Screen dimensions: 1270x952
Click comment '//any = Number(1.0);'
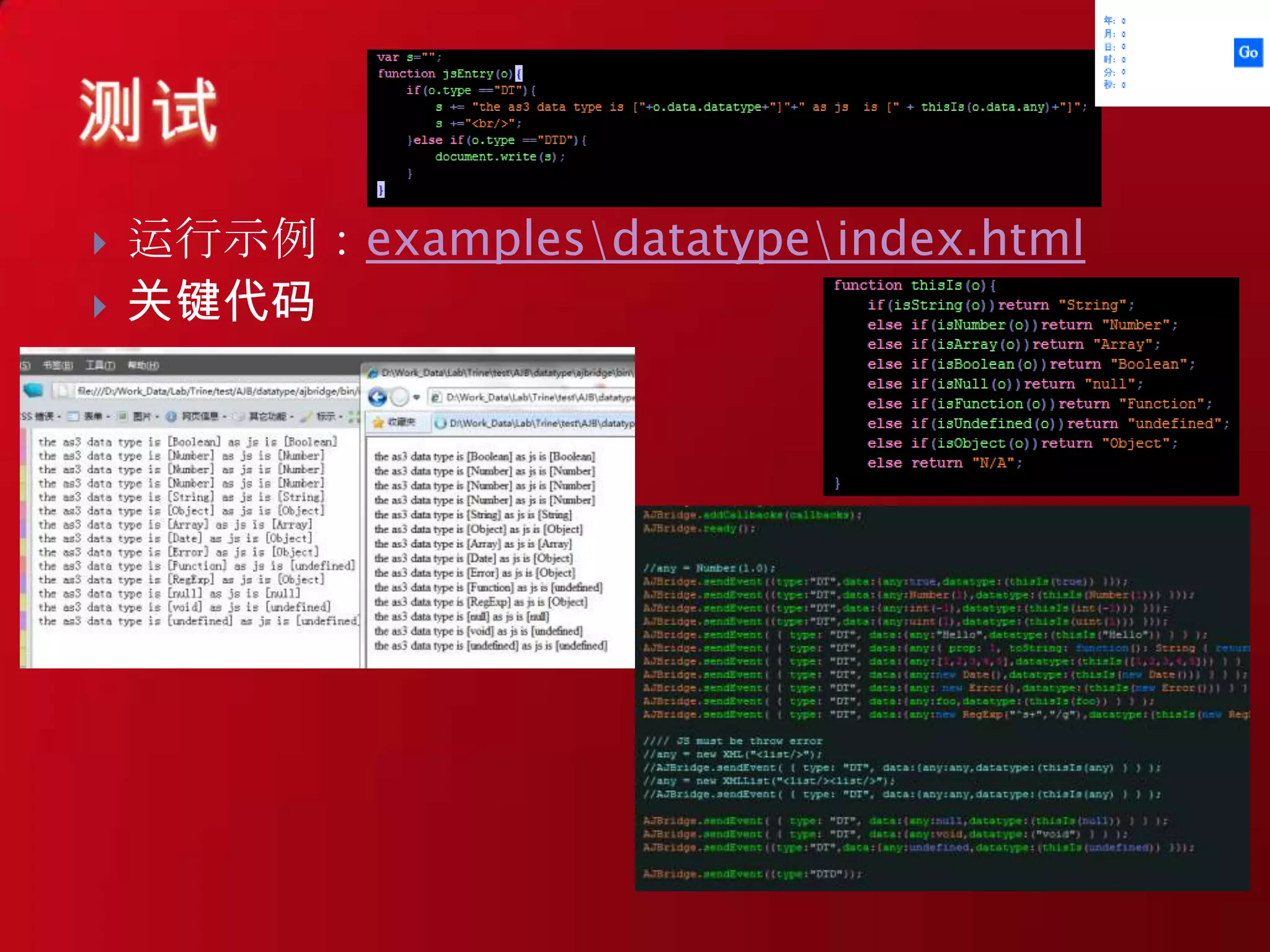coord(709,568)
